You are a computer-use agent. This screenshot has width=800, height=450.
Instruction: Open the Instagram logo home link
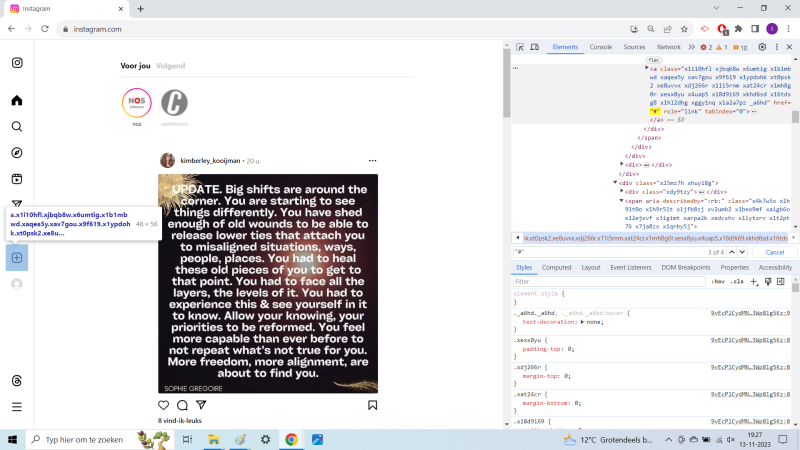[x=17, y=63]
